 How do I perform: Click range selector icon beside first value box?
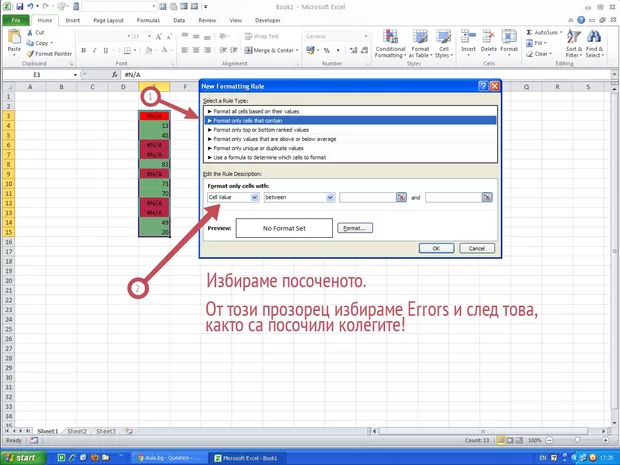(x=401, y=198)
